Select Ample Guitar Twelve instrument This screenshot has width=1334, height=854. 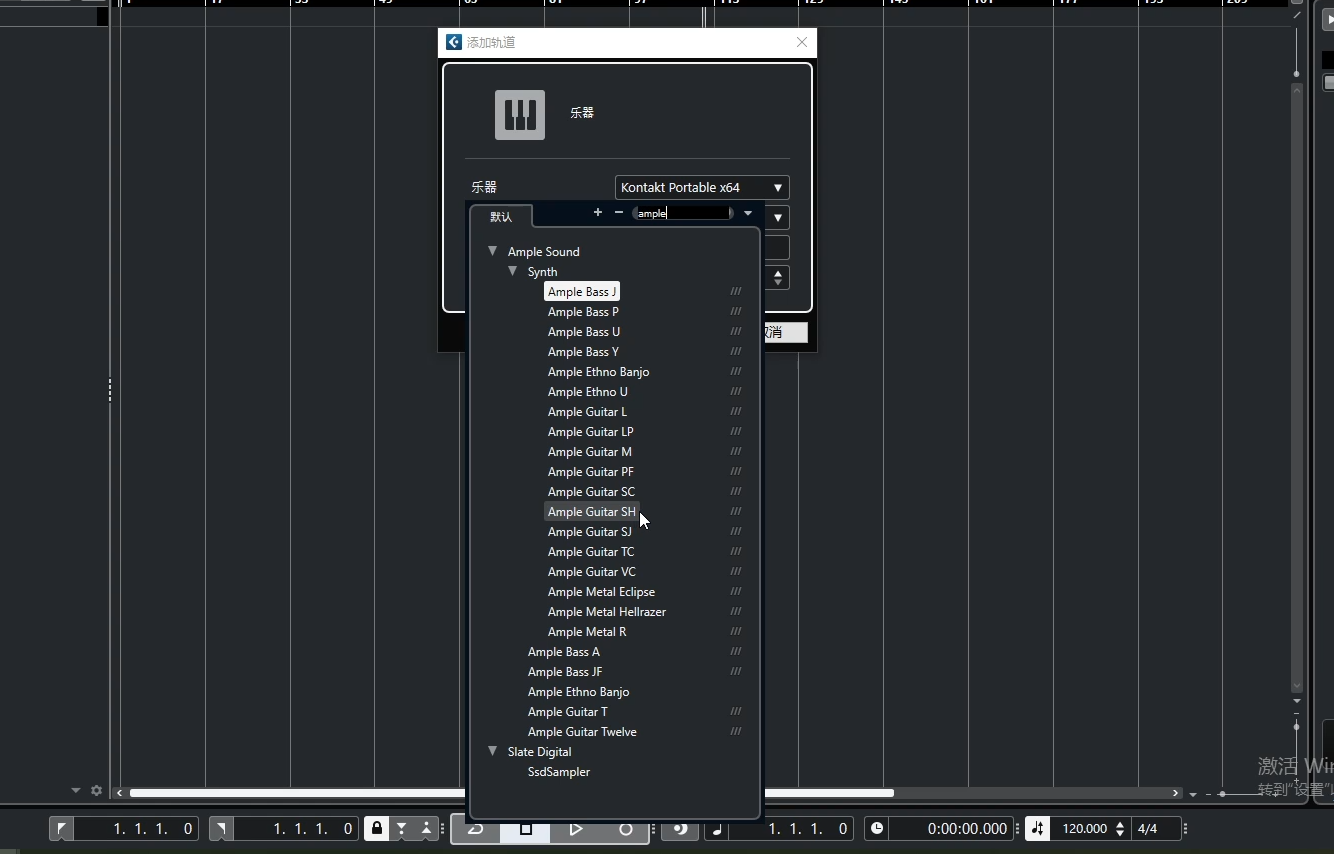582,731
